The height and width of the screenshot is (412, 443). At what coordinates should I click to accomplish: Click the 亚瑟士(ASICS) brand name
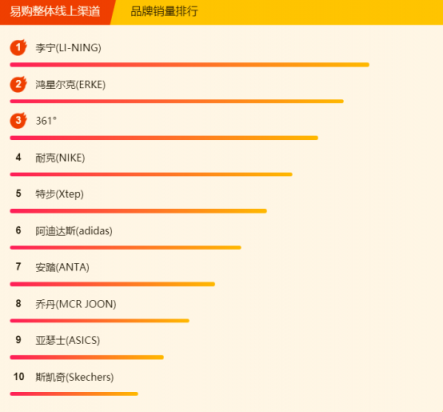point(68,340)
